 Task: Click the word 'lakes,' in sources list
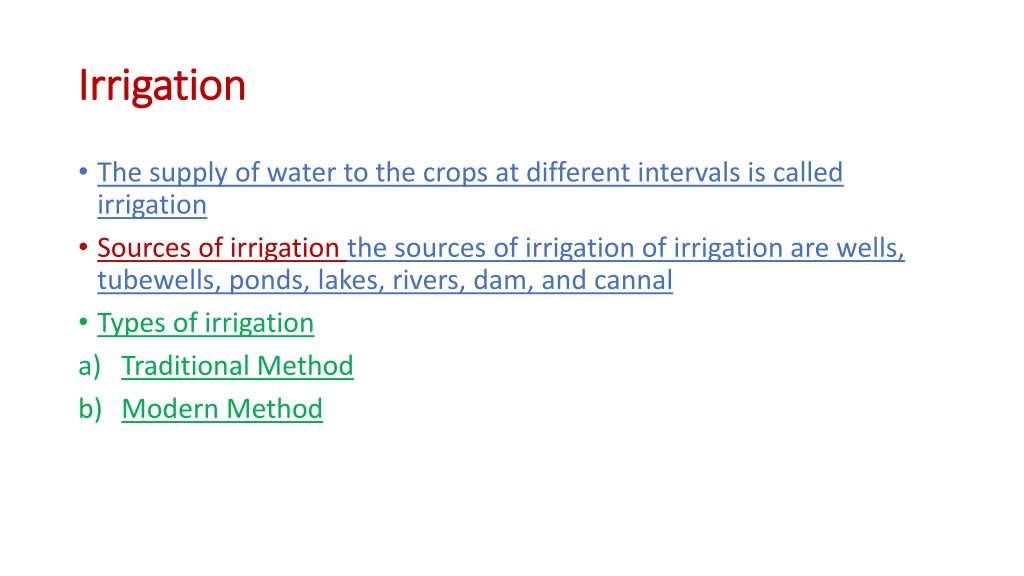(x=351, y=281)
